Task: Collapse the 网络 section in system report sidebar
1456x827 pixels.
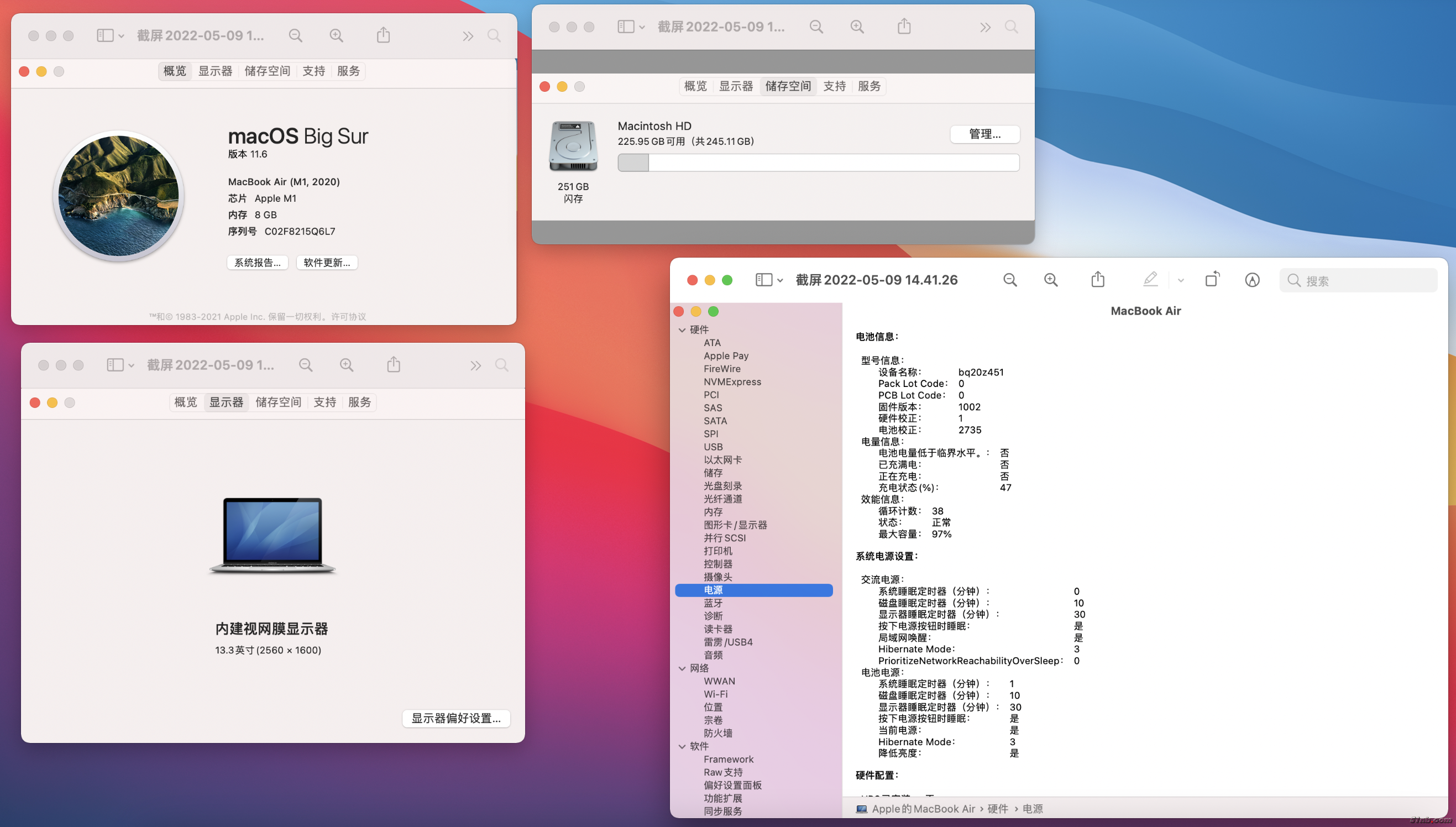Action: 682,668
